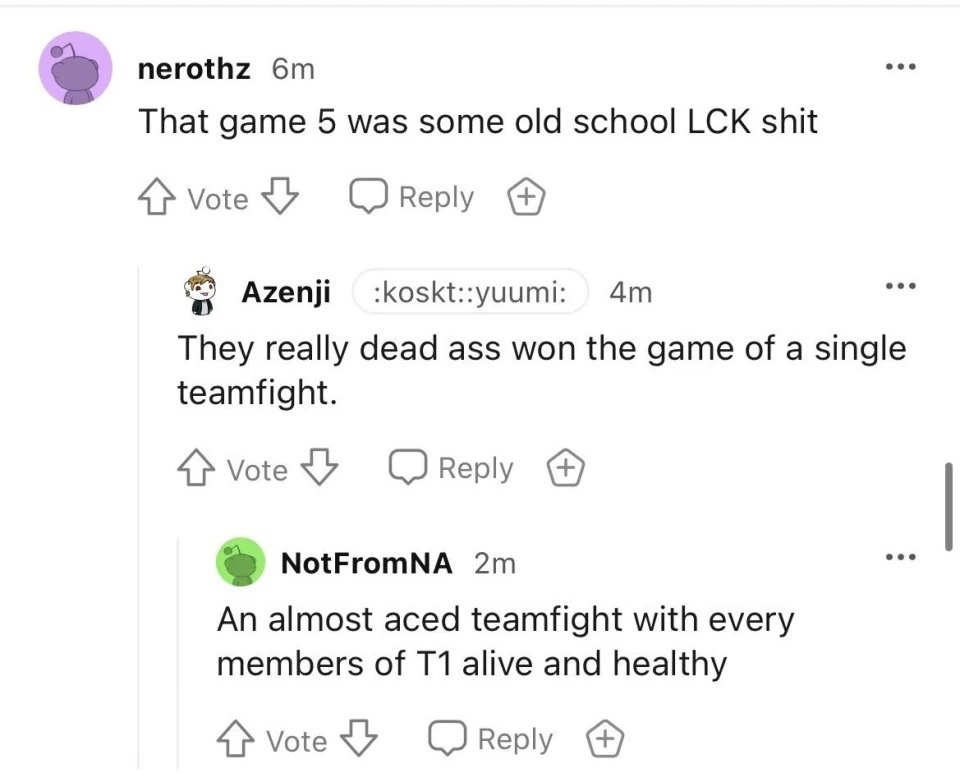Screen dimensions: 960x773
Task: Open more options for nerothz's comment
Action: (x=900, y=68)
